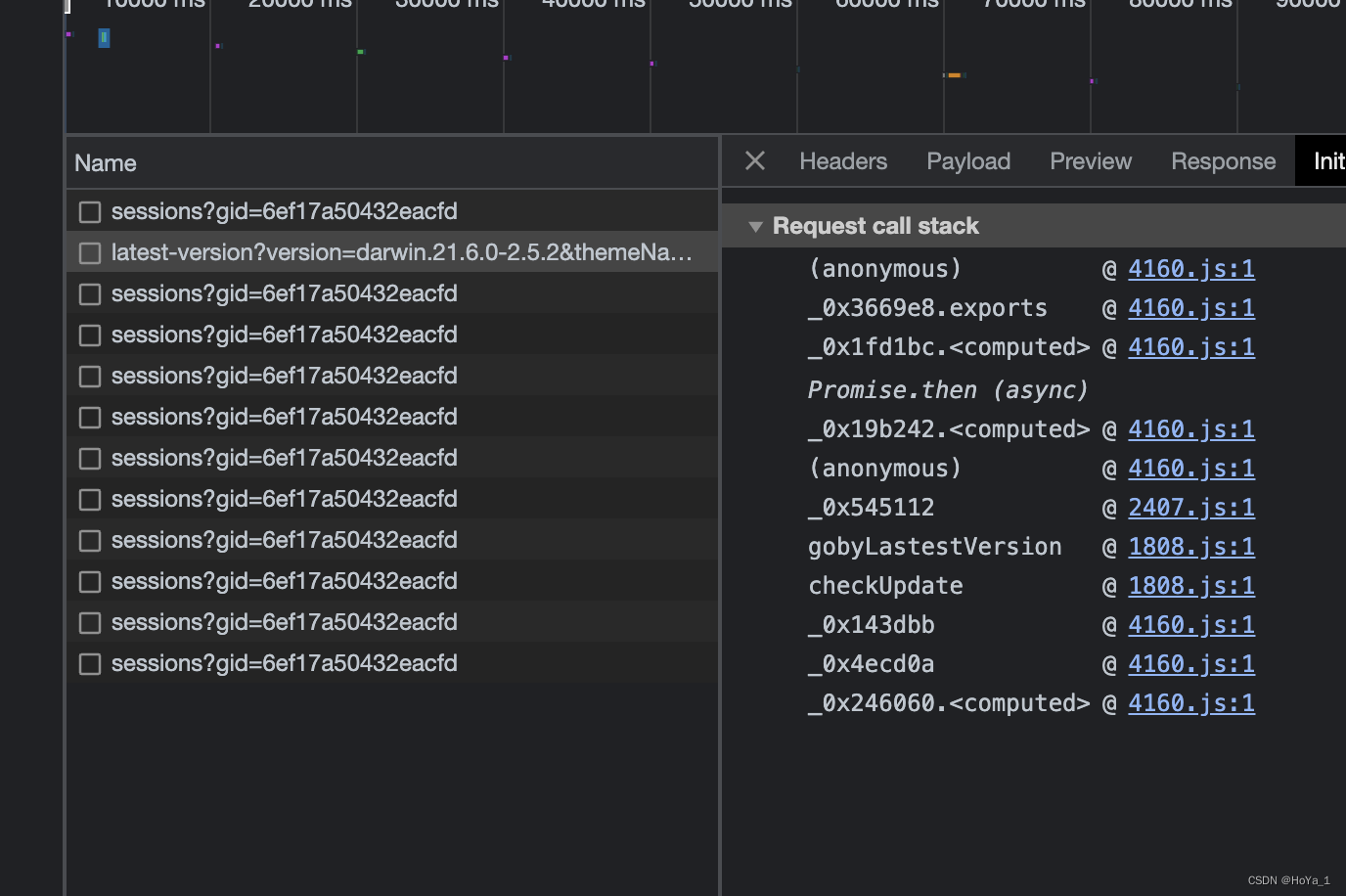Click the gobyLastestVersion function name
Viewport: 1346px width, 896px height.
pyautogui.click(x=934, y=547)
